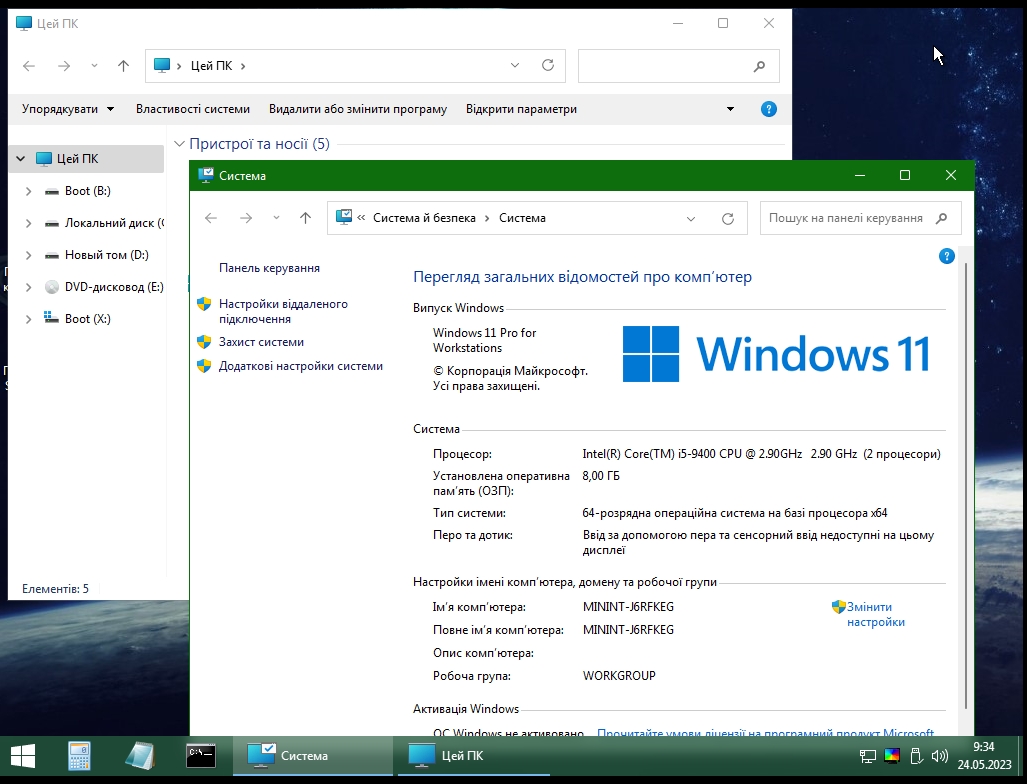Viewport: 1027px width, 784px height.
Task: Click the search magnifier in Цей ПК window
Action: 760,65
